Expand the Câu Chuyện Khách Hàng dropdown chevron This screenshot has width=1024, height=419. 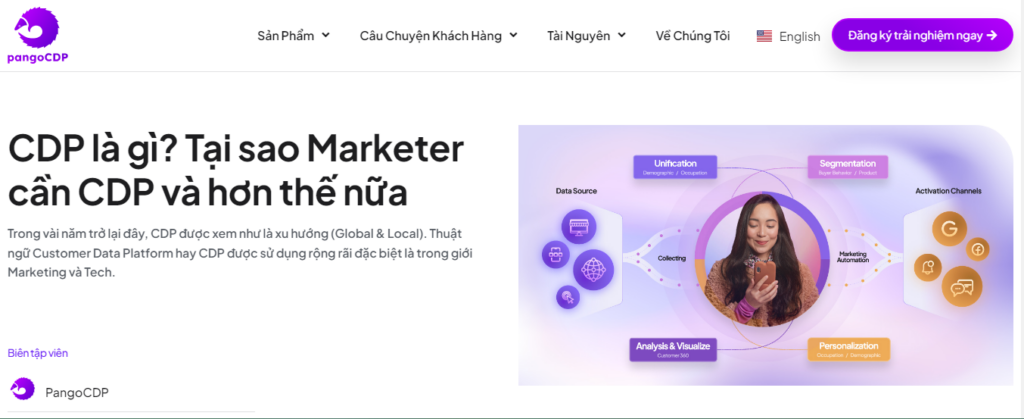pos(513,35)
